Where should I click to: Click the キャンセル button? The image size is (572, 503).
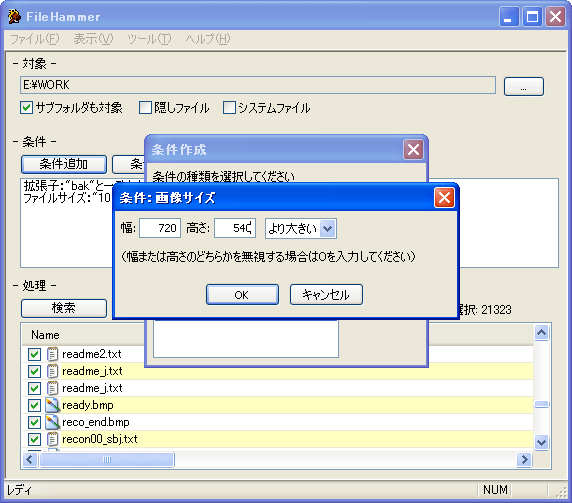click(x=326, y=295)
